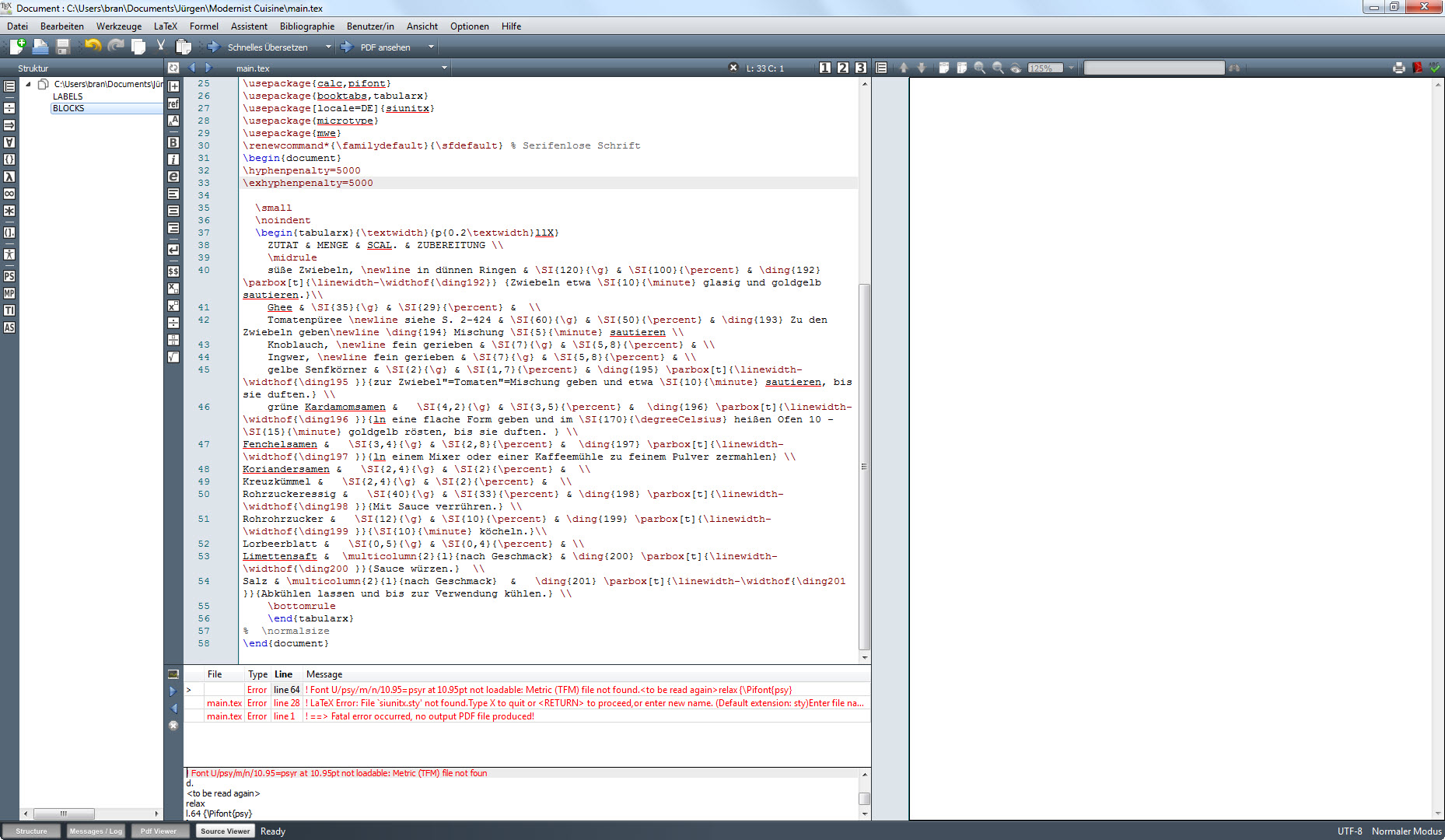Cut selection with the scissors icon

pyautogui.click(x=161, y=46)
